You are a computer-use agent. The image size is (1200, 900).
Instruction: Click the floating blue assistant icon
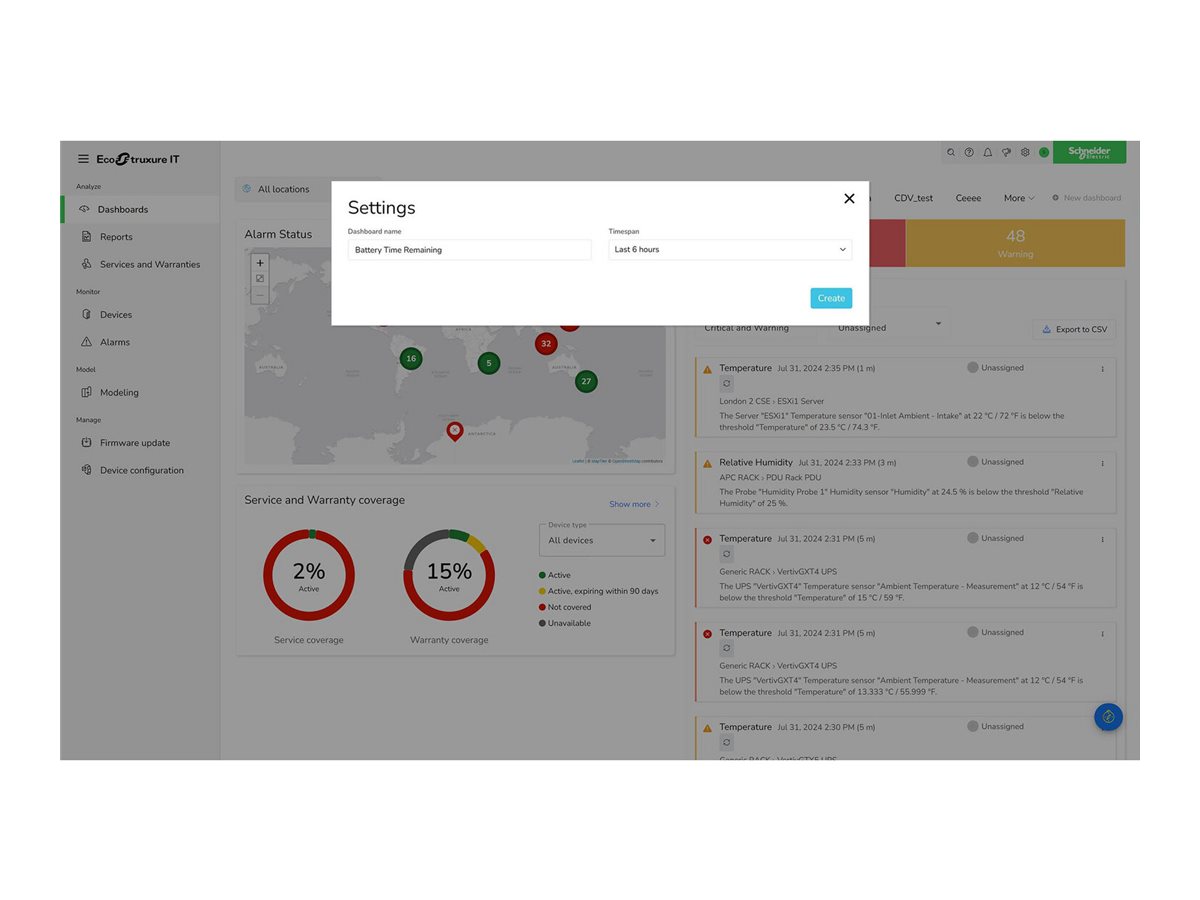[1108, 717]
